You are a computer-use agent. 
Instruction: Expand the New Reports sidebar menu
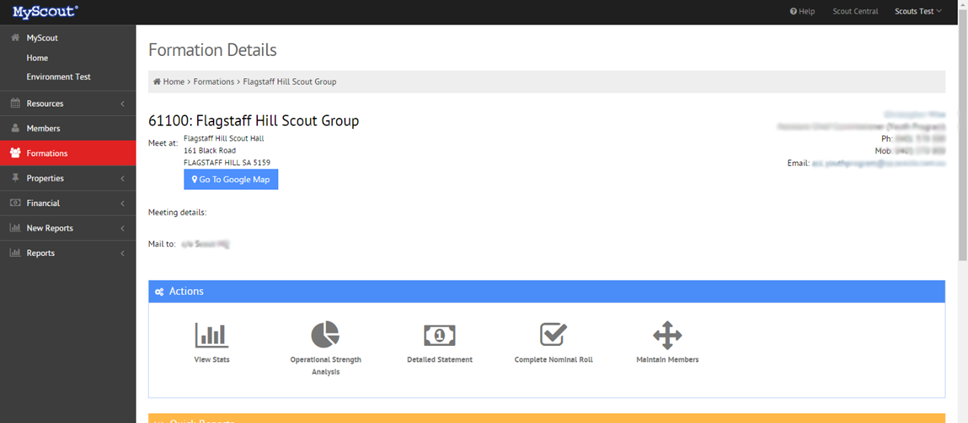pos(68,228)
